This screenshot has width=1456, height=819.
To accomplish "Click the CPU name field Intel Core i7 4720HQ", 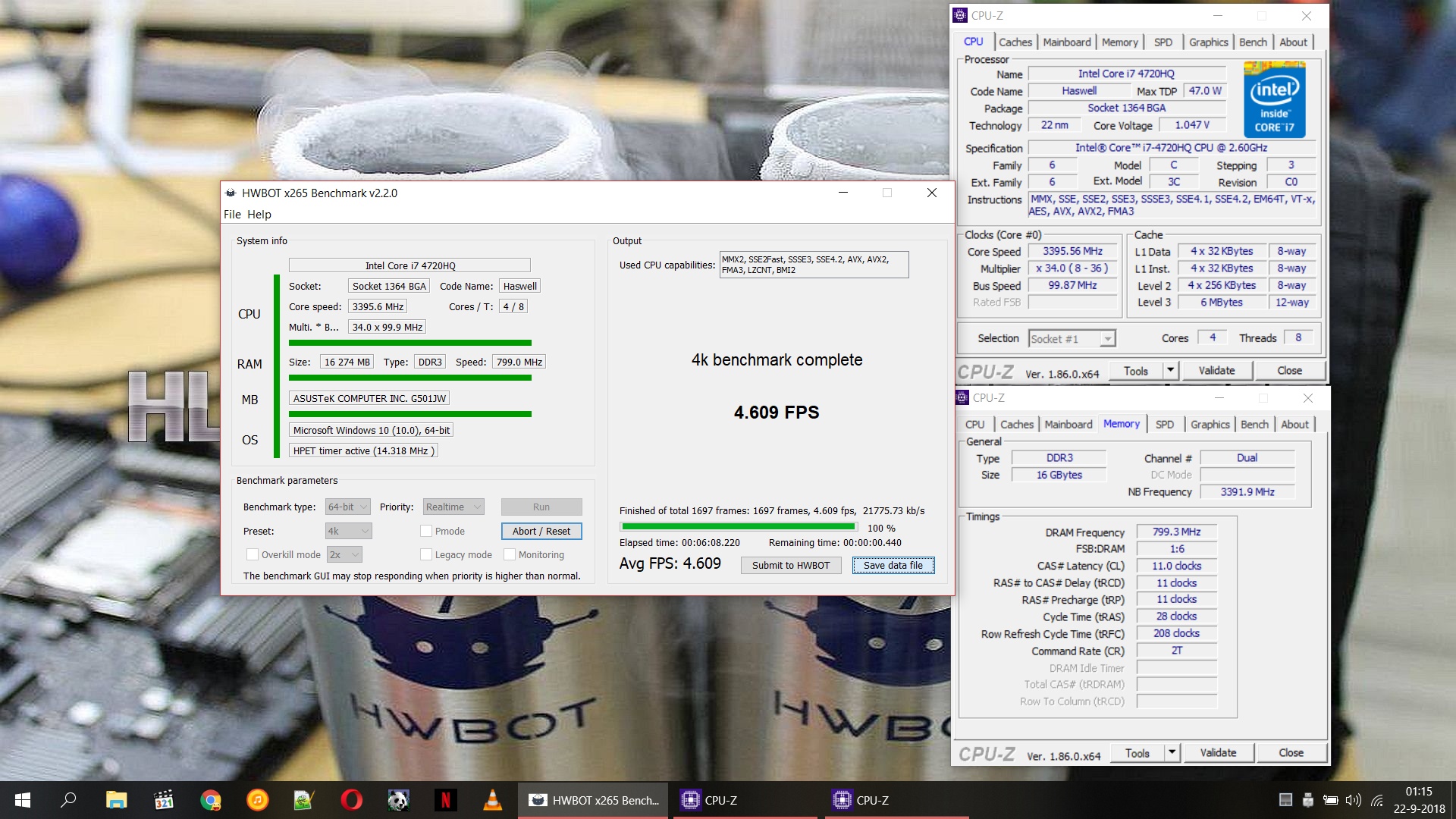I will click(x=409, y=265).
